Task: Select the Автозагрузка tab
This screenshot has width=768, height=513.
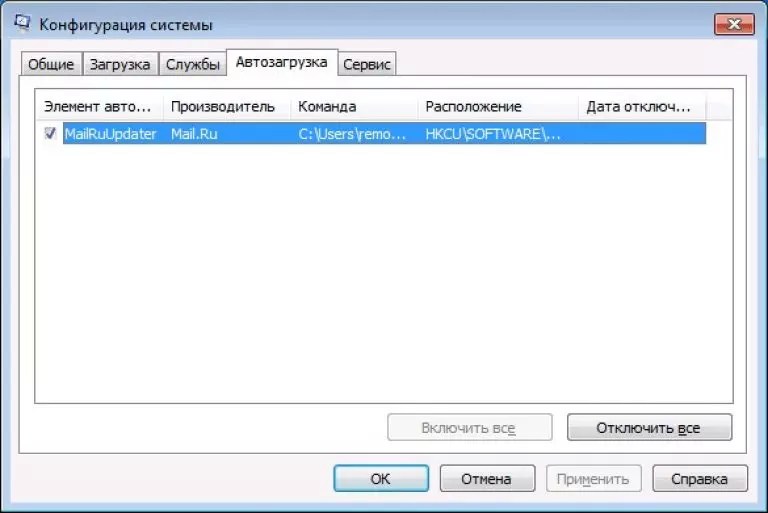Action: 282,62
